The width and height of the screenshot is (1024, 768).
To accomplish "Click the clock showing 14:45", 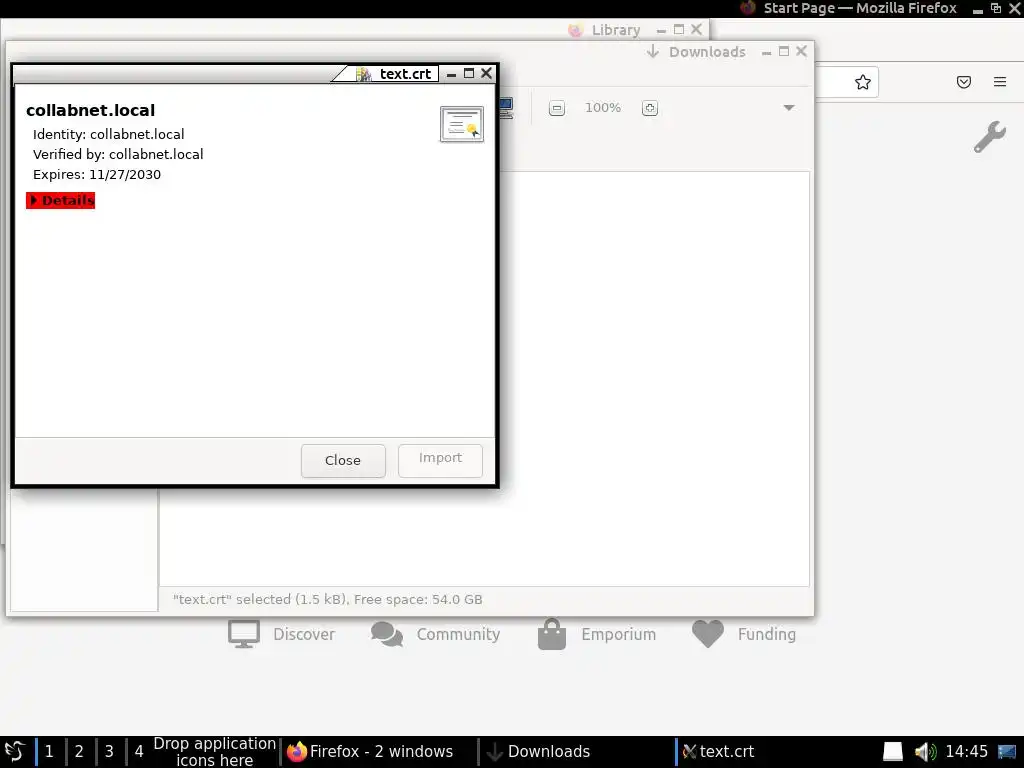I will pyautogui.click(x=967, y=752).
